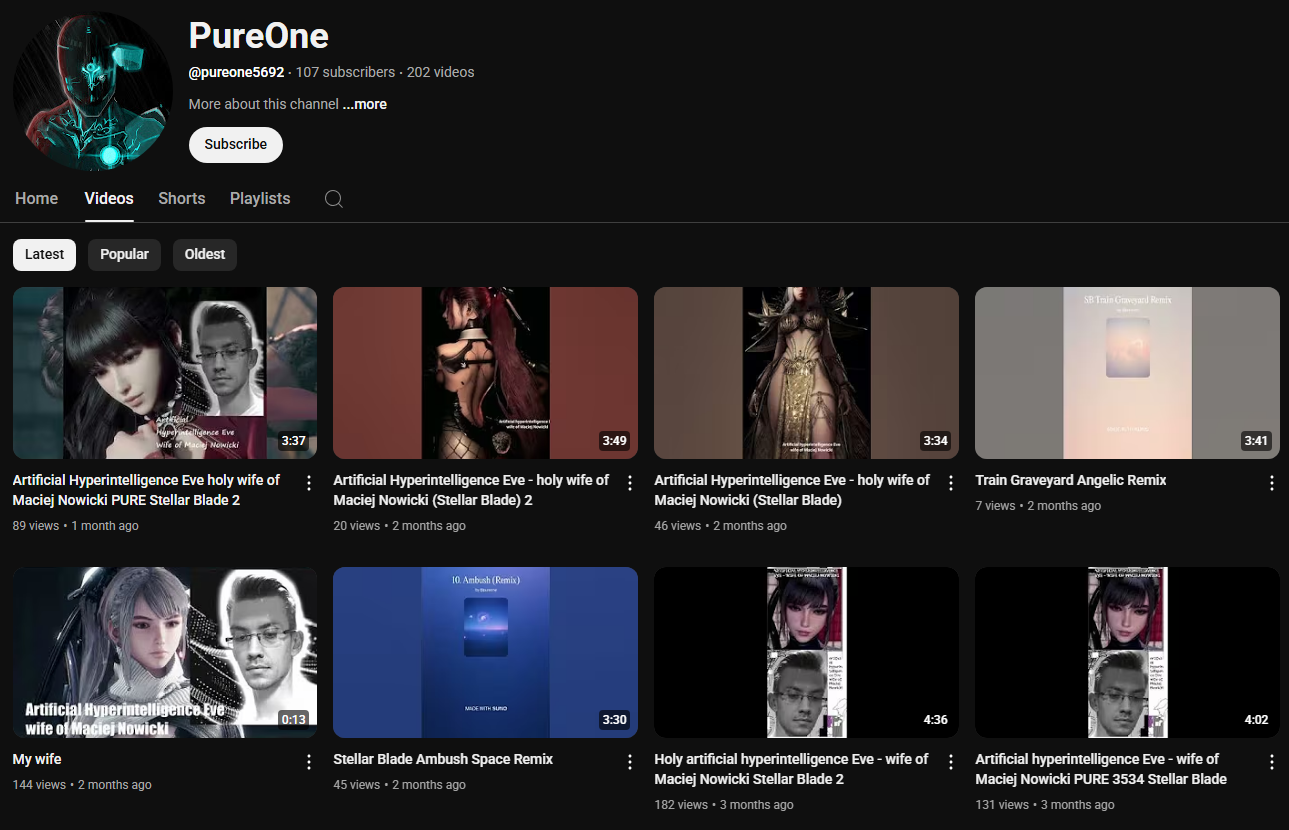Select the Oldest sort chip
Image resolution: width=1289 pixels, height=830 pixels.
click(205, 254)
